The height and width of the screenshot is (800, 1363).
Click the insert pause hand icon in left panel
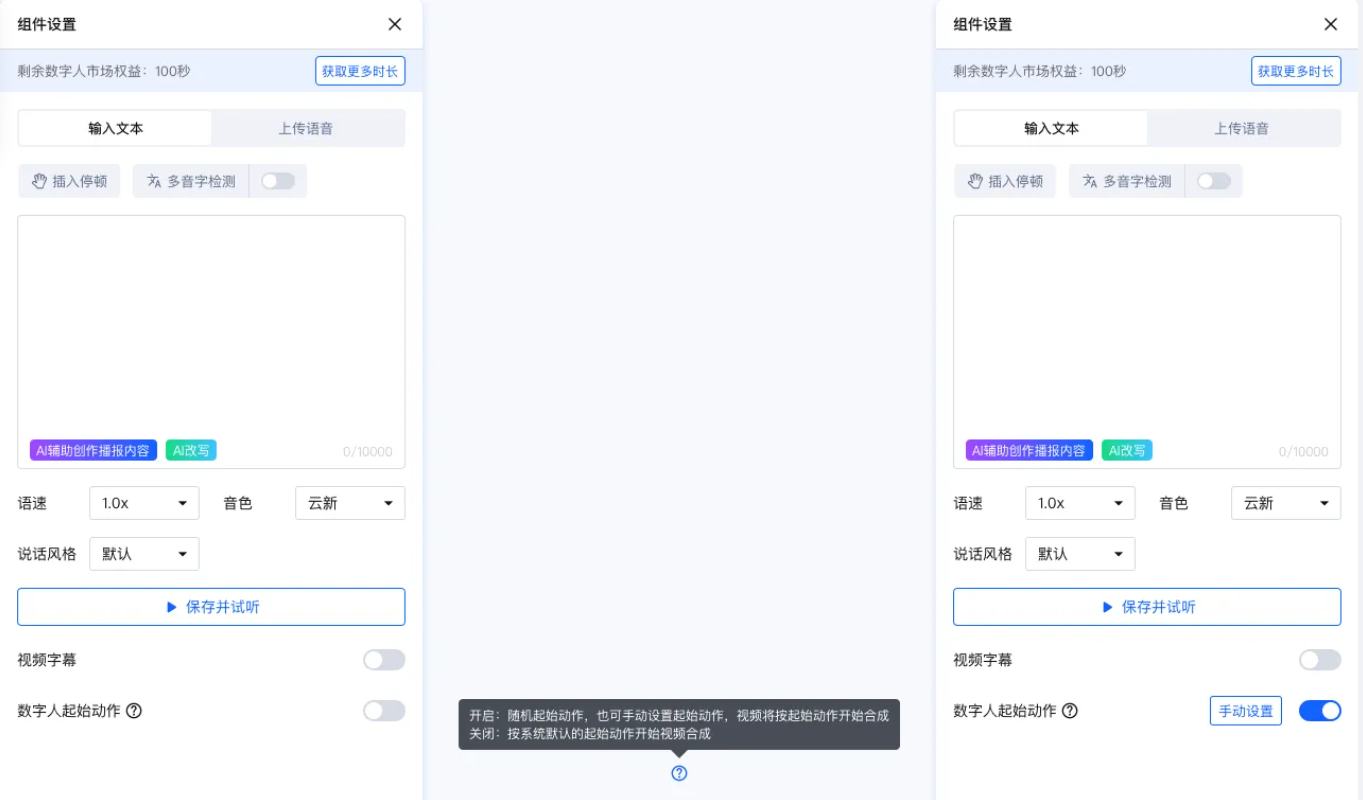click(x=40, y=181)
